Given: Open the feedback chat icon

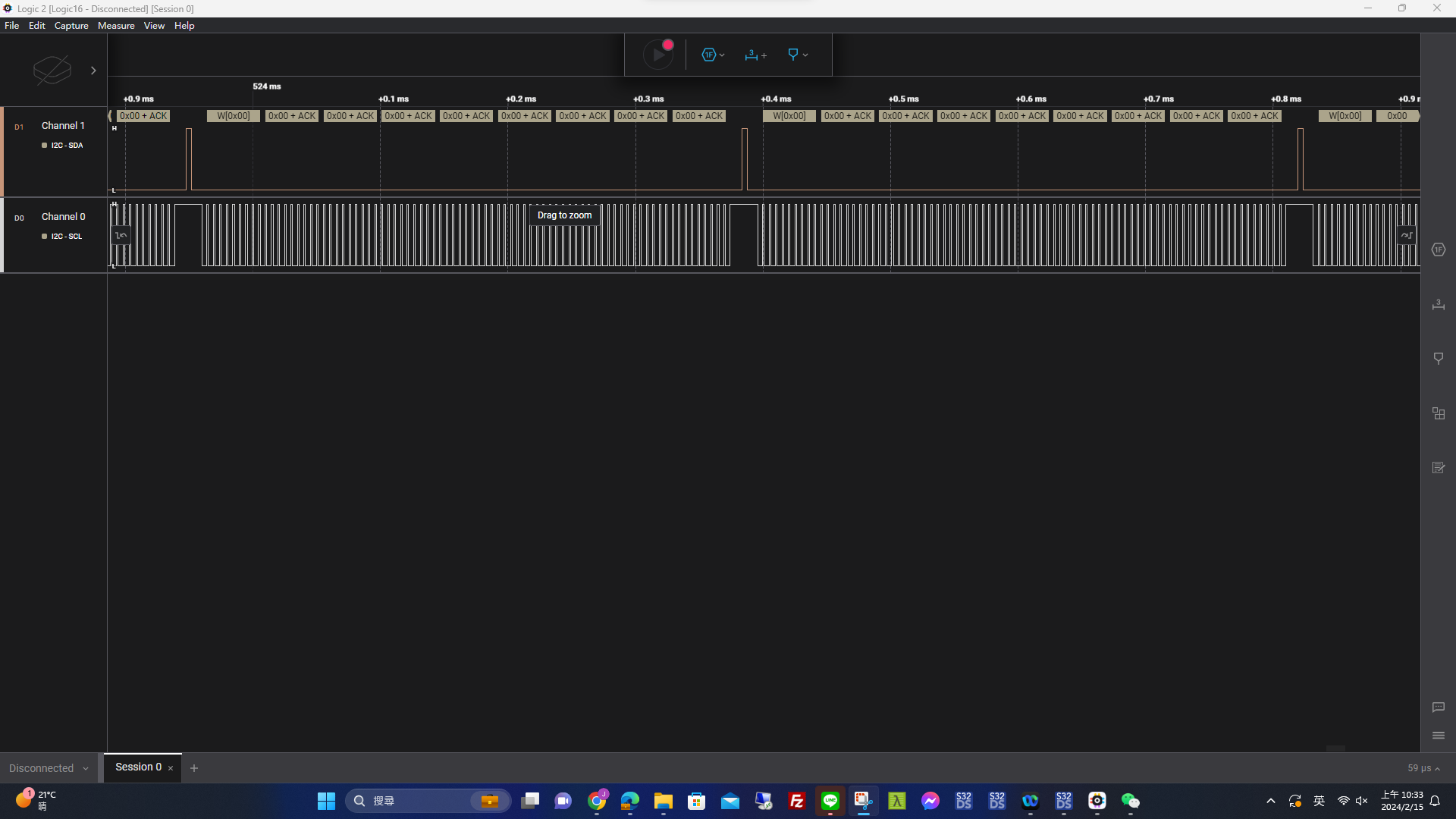Looking at the screenshot, I should pos(1439,707).
